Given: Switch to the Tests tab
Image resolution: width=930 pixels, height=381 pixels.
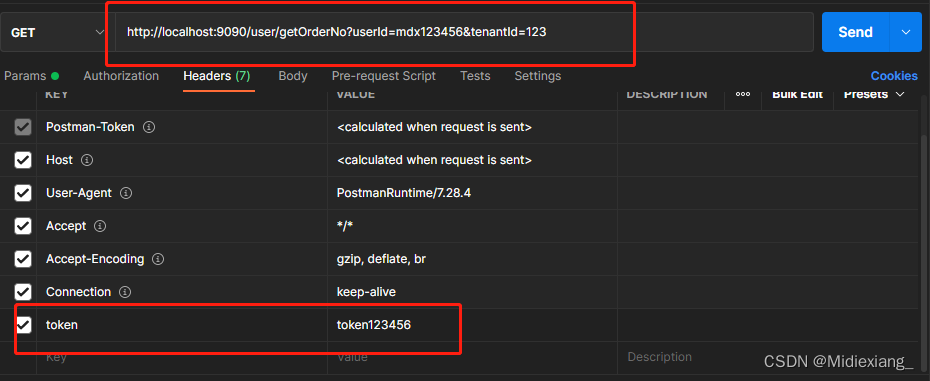Looking at the screenshot, I should (475, 76).
